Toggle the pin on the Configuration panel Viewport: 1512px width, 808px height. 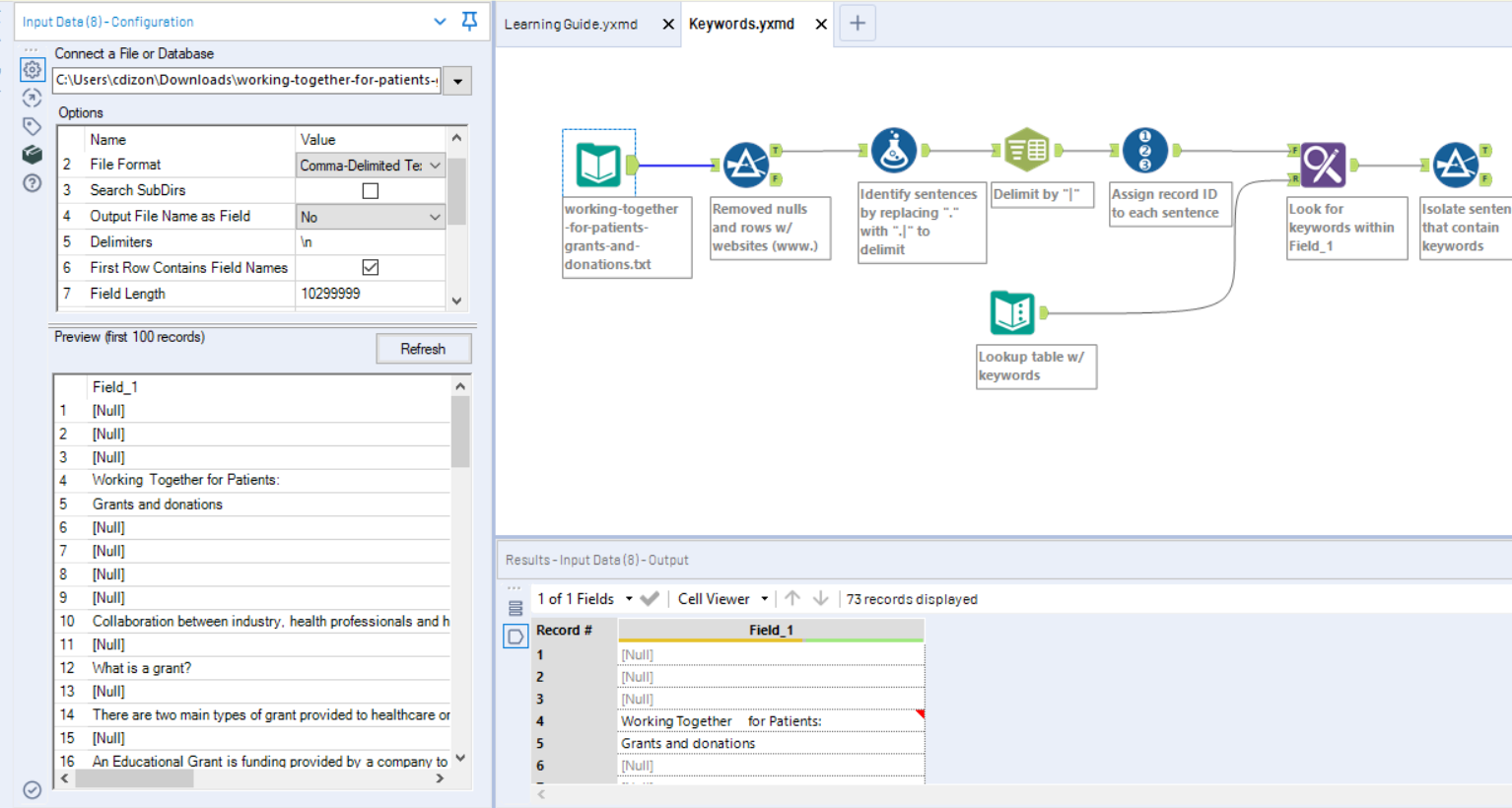click(468, 20)
